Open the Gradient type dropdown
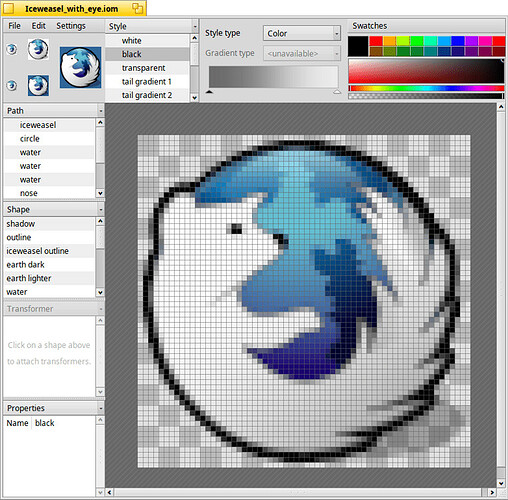This screenshot has height=500, width=508. click(x=302, y=53)
